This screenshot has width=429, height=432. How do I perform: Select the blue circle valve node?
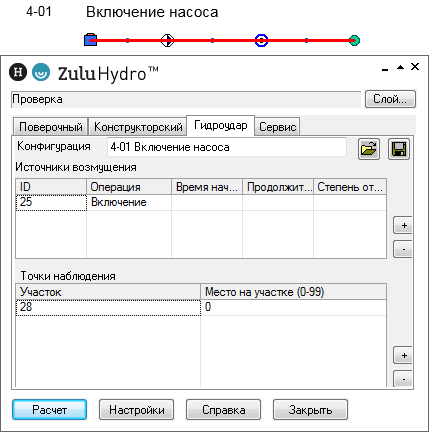click(x=261, y=40)
